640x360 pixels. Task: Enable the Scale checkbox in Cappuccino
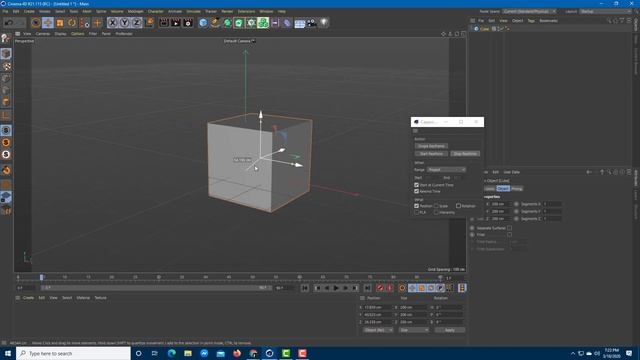tap(436, 206)
